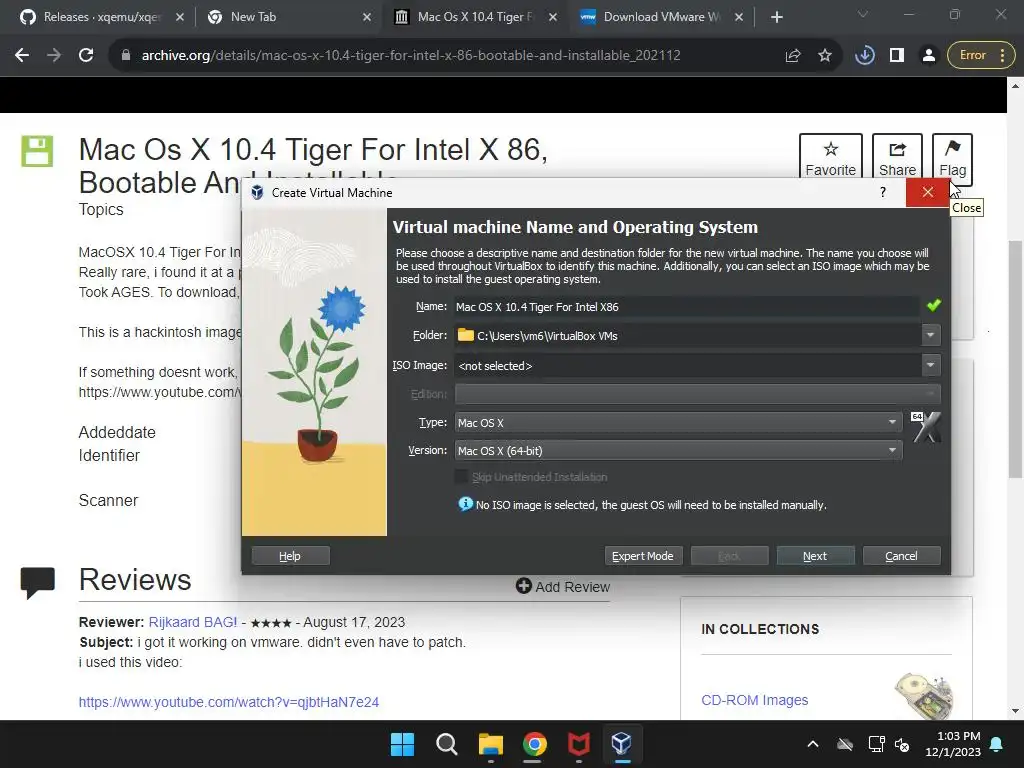Reload the archive.org page

click(86, 56)
